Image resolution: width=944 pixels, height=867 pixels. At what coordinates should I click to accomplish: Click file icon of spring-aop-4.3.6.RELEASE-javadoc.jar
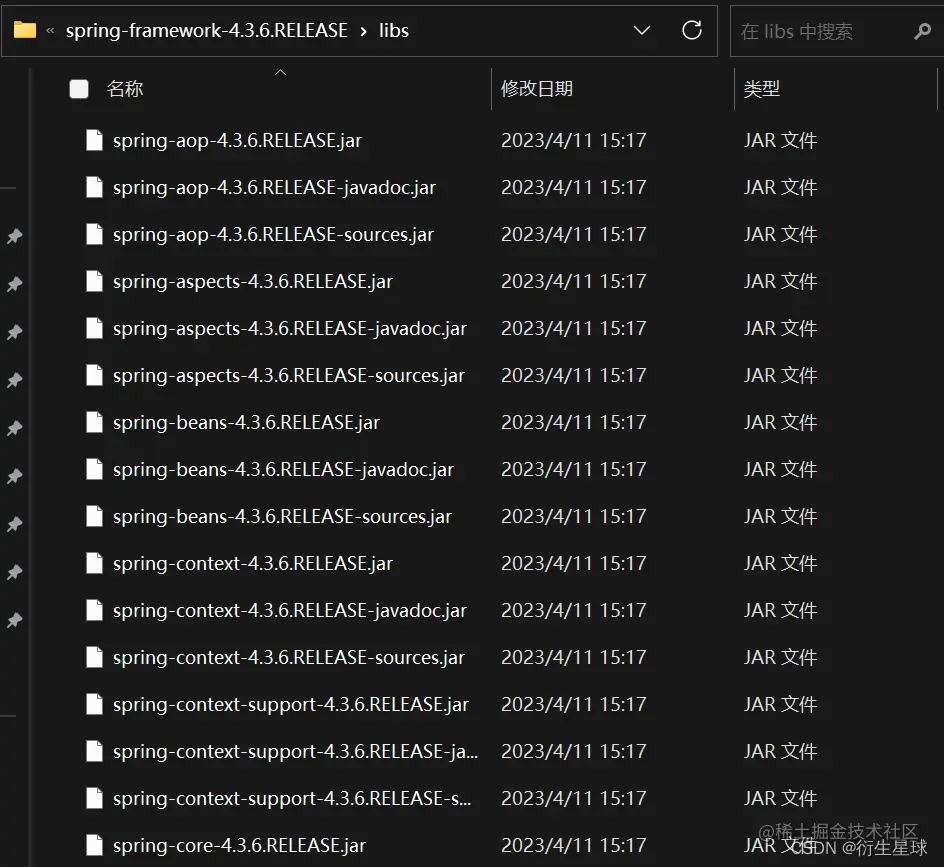(95, 187)
